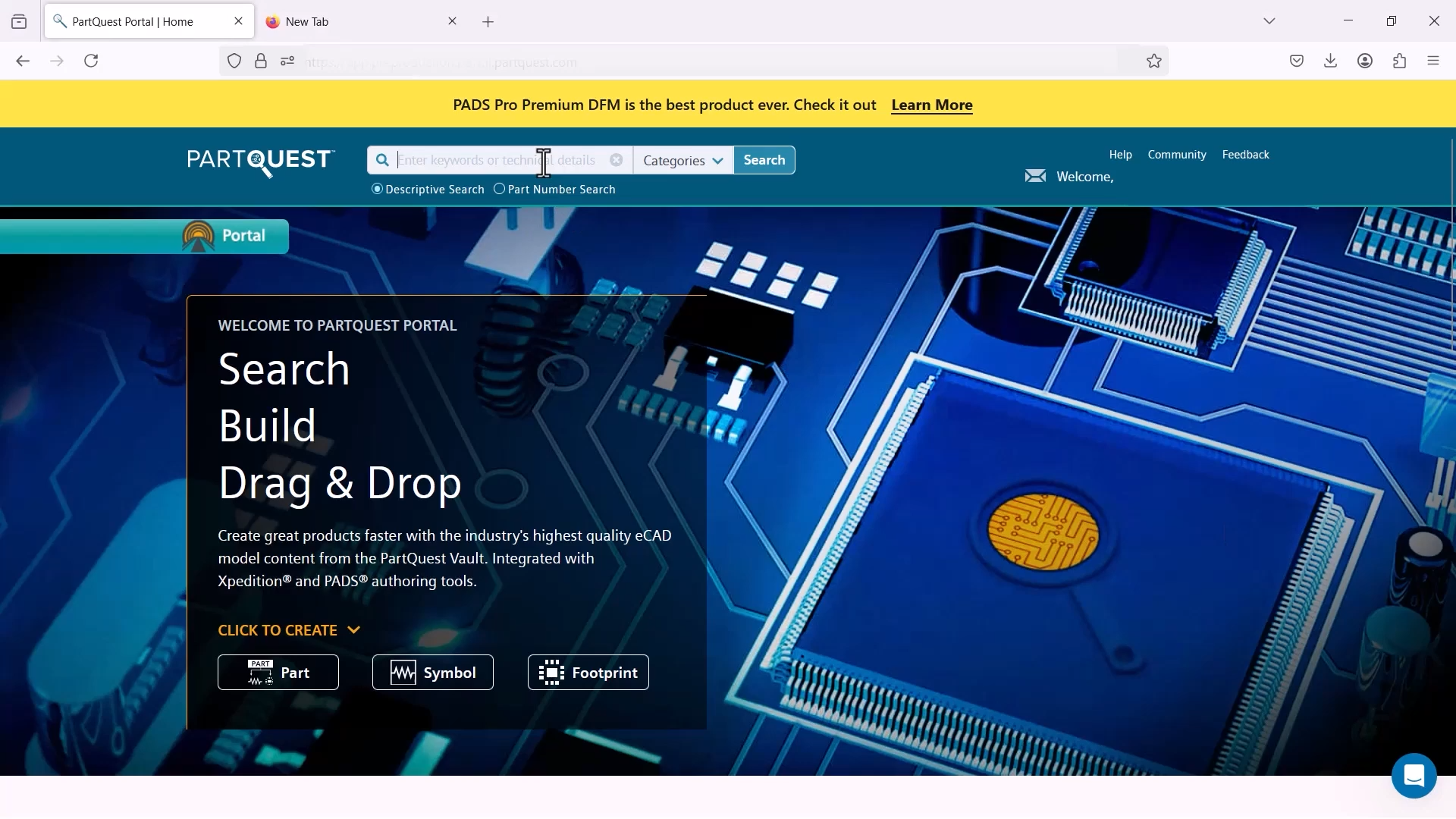
Task: Click the Save to Pocket icon
Action: click(1297, 61)
